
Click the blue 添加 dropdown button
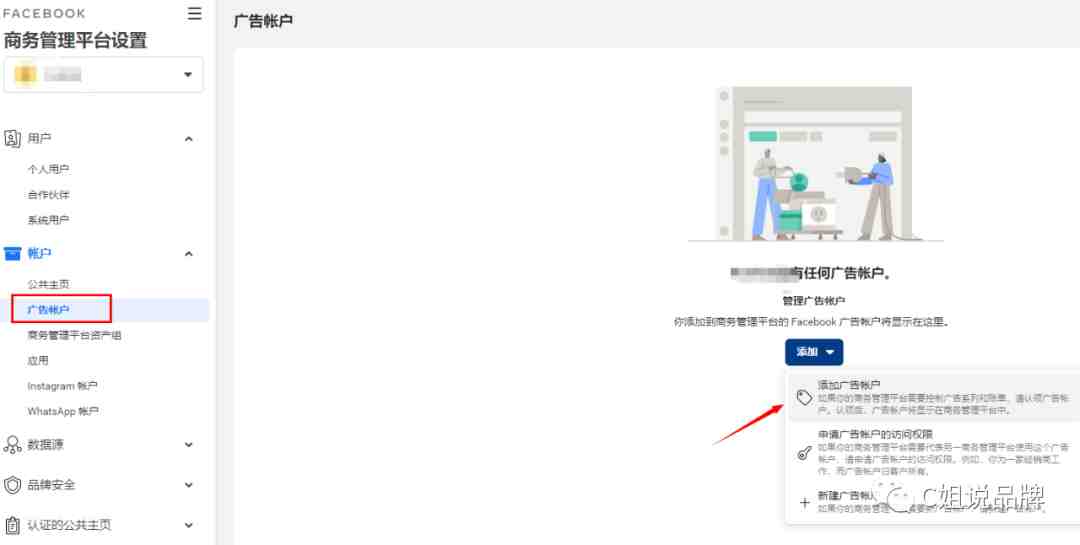814,352
